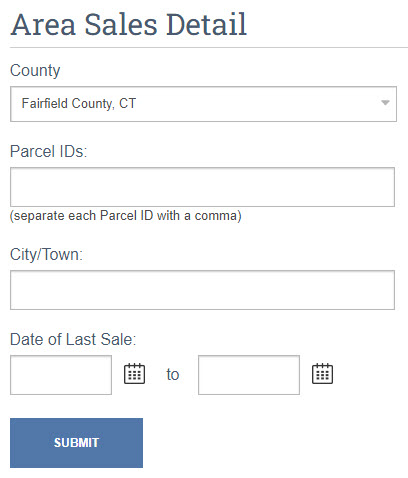This screenshot has height=478, width=408.
Task: Click the Parcel IDs label
Action: (48, 151)
